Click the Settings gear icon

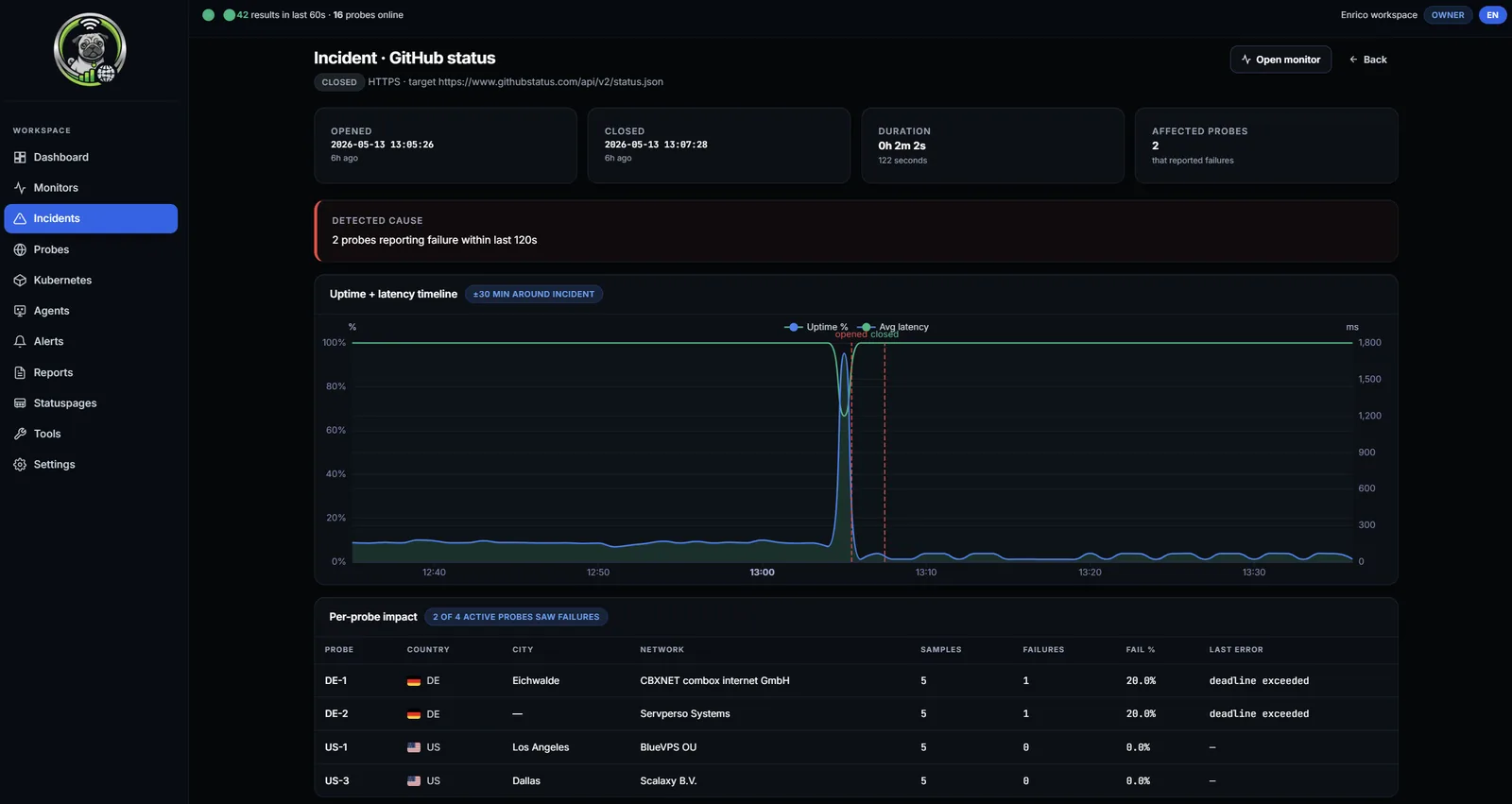20,465
